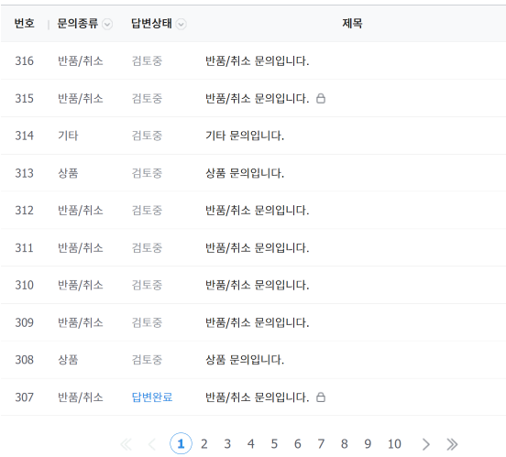This screenshot has width=506, height=457.
Task: Select page 10 in pagination
Action: (x=394, y=444)
